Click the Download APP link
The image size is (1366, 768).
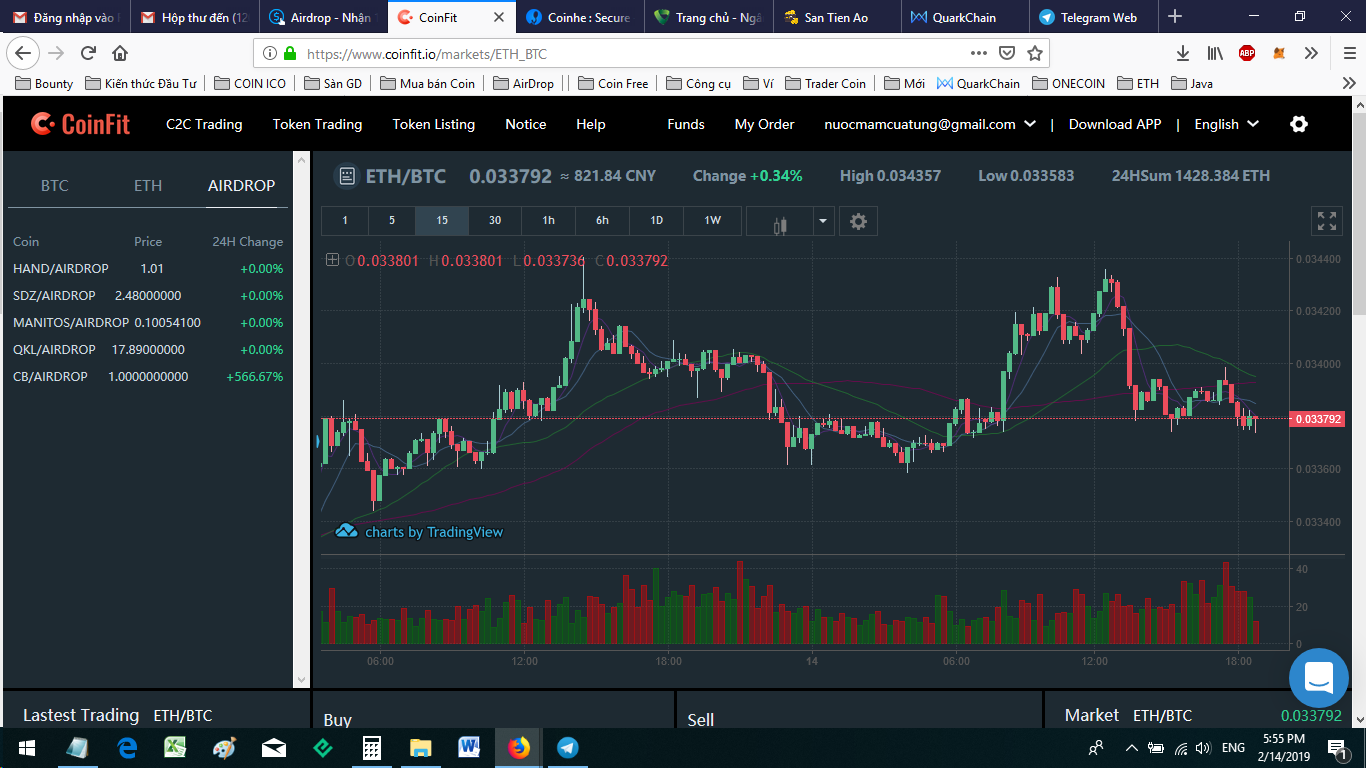1115,124
